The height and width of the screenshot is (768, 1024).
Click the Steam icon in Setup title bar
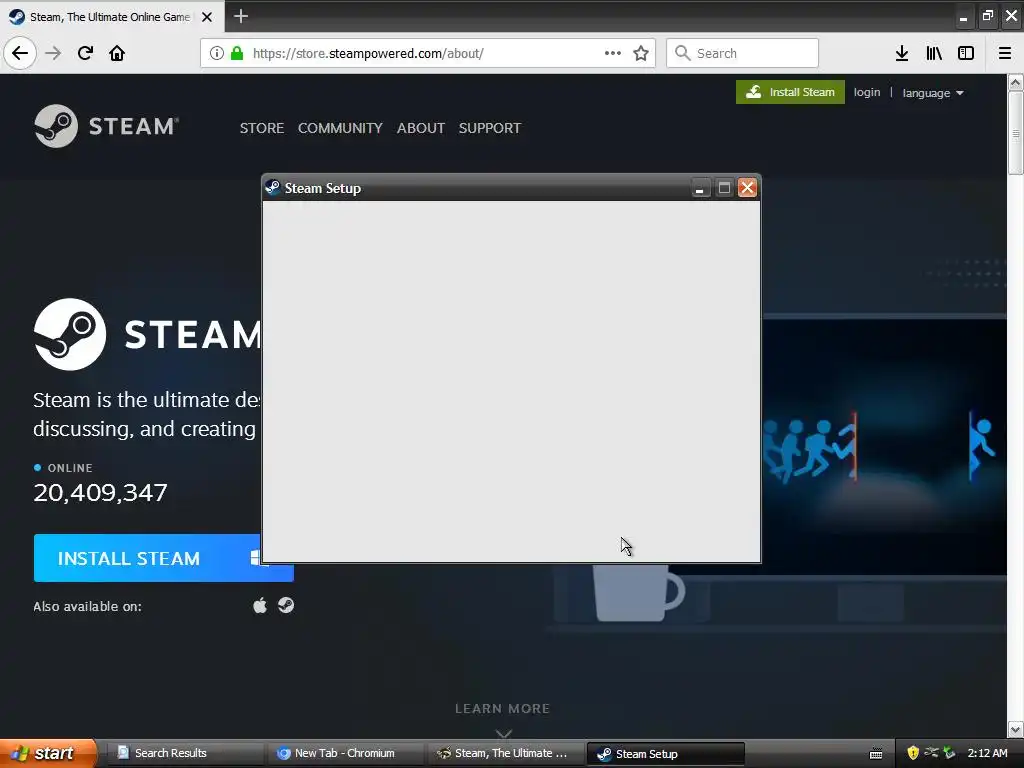tap(273, 188)
